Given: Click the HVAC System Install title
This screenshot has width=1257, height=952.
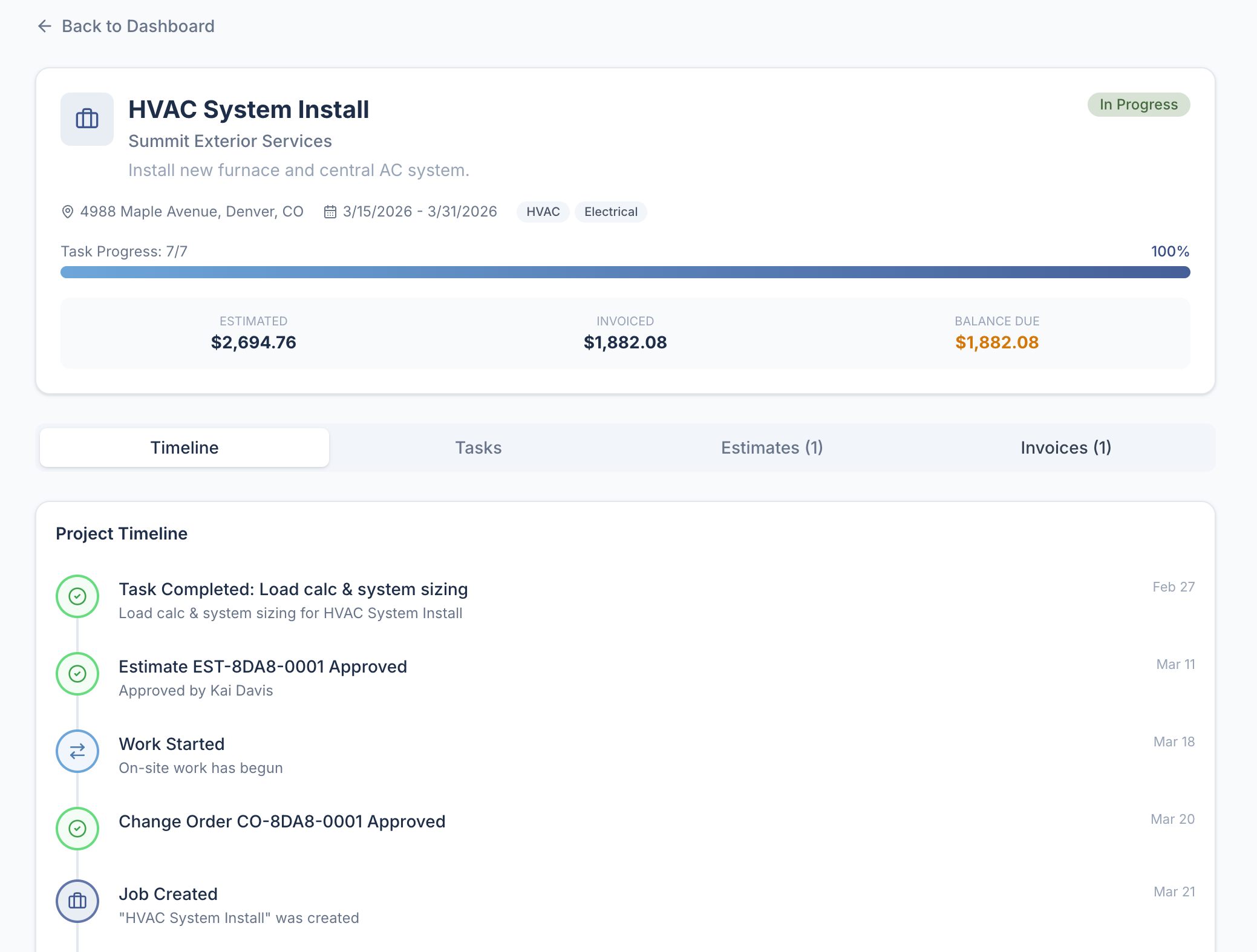Looking at the screenshot, I should click(x=249, y=109).
